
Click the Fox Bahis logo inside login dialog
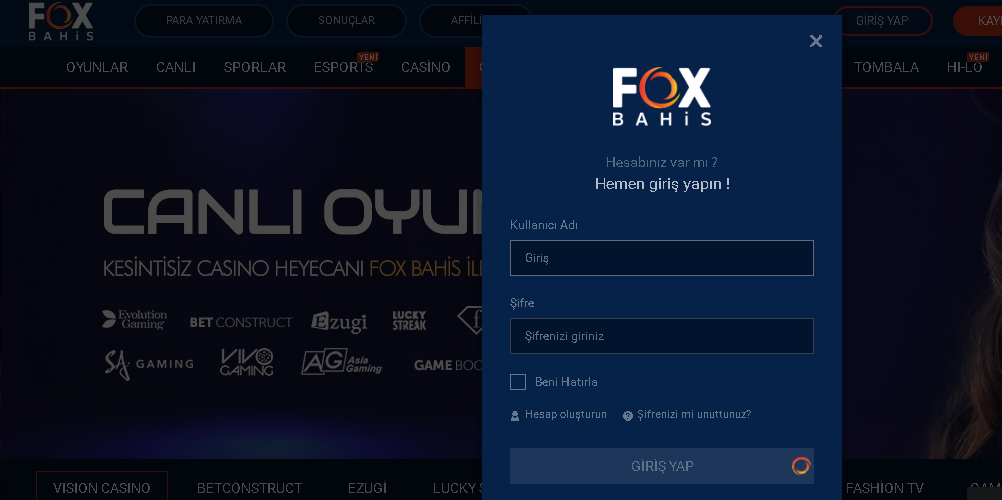pyautogui.click(x=661, y=97)
